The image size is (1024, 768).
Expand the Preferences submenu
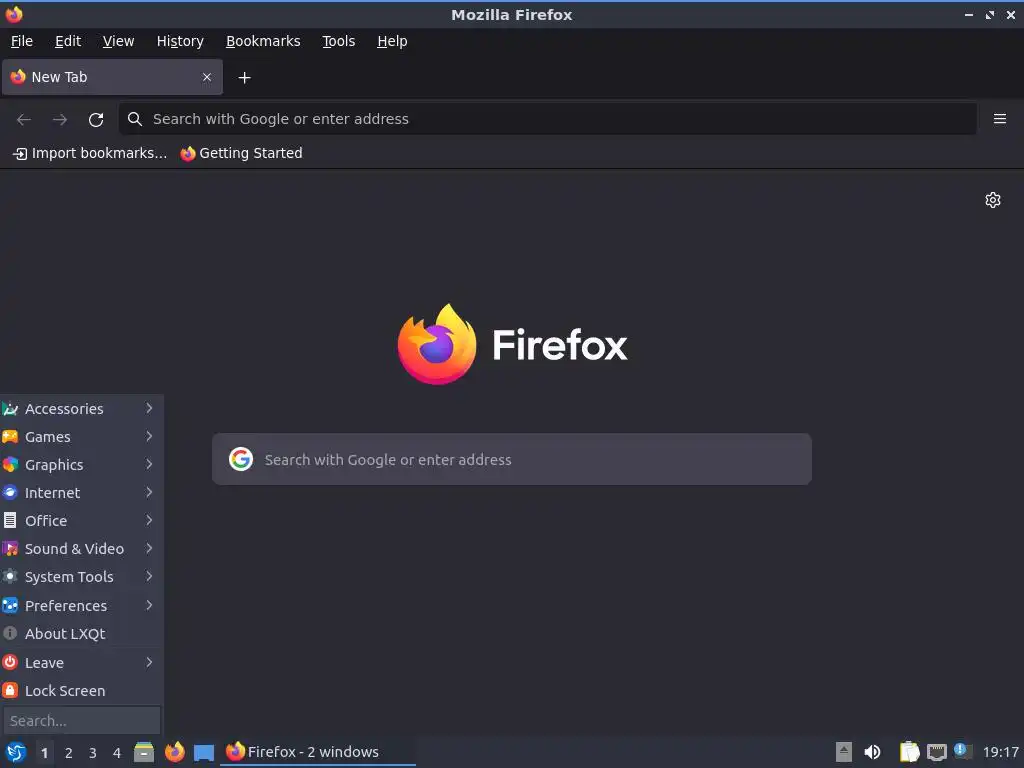pos(82,606)
